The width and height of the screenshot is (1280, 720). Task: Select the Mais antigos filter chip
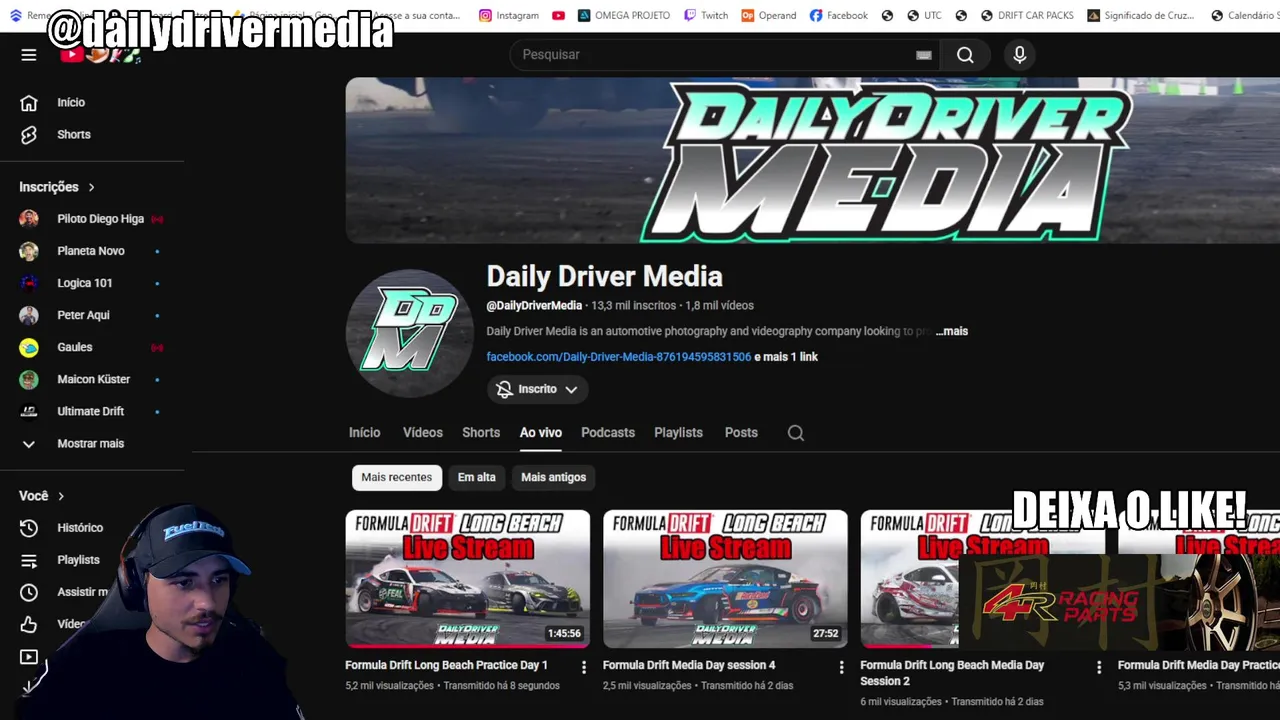click(553, 477)
